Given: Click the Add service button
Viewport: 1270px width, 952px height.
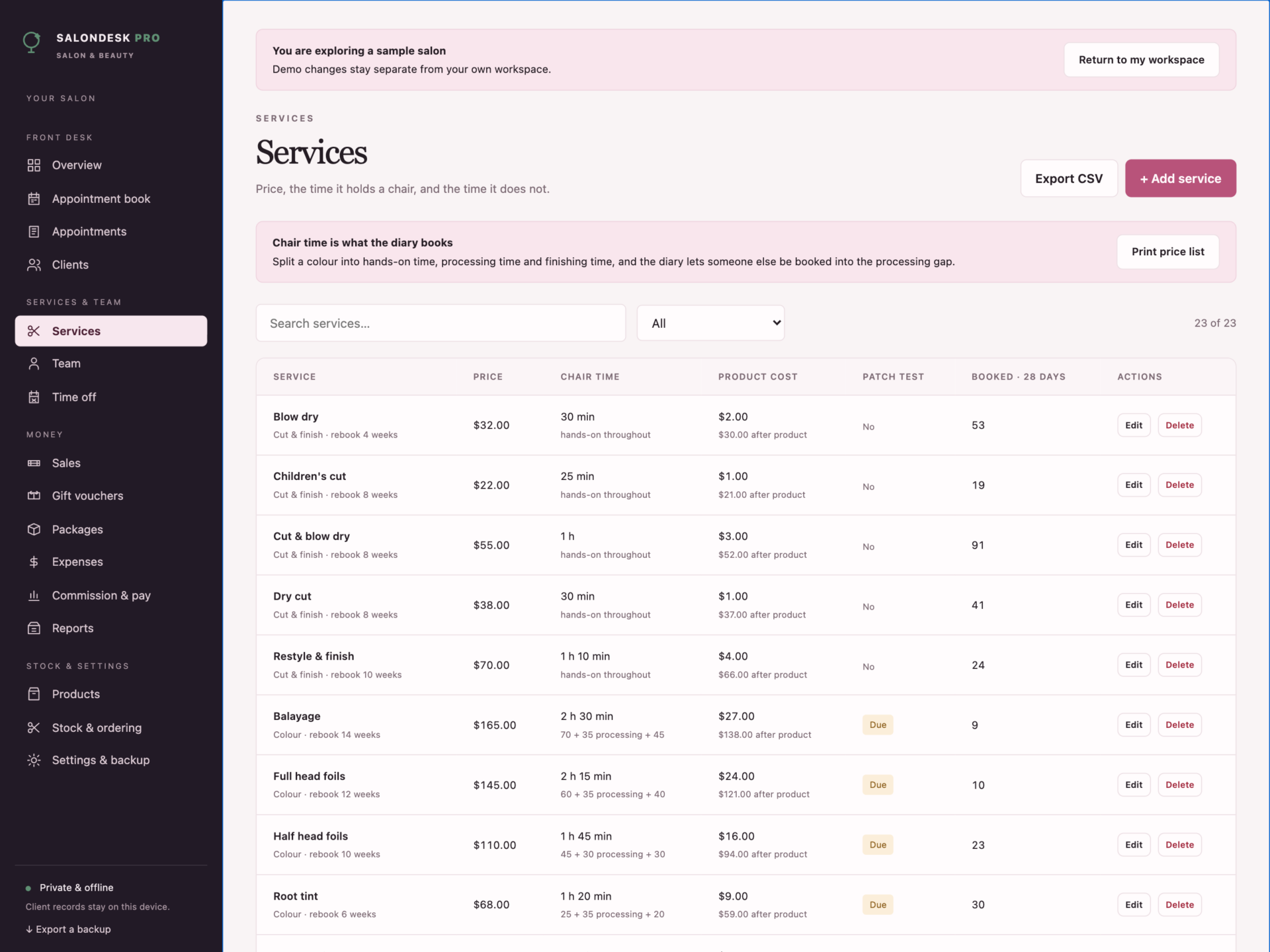Looking at the screenshot, I should [x=1180, y=178].
